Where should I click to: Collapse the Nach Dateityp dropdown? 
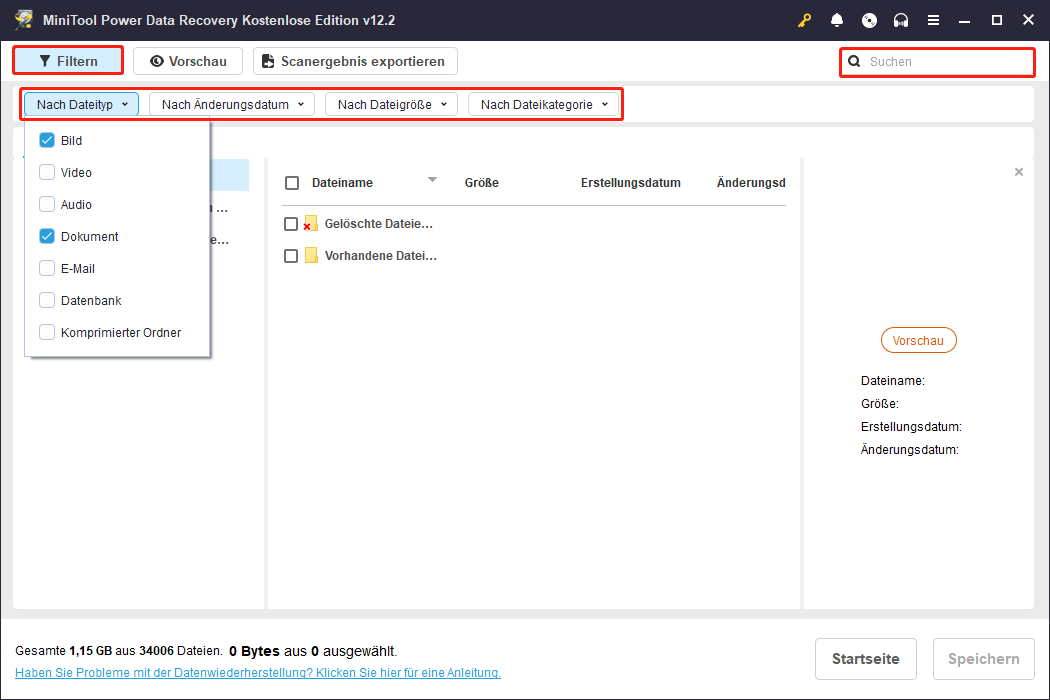82,104
